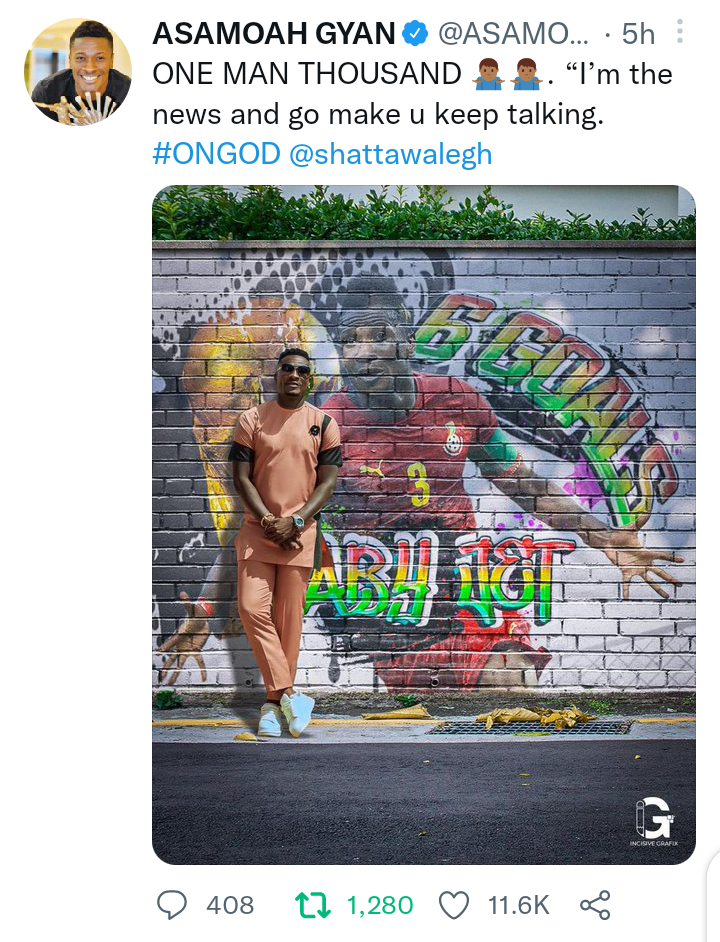The height and width of the screenshot is (942, 720).
Task: Click the "keep talking" tweet line
Action: [x=377, y=114]
